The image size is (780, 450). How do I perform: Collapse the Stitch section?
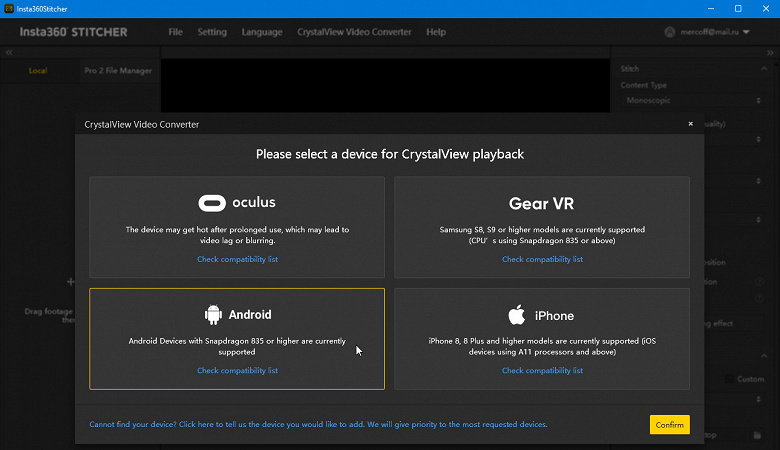point(762,69)
